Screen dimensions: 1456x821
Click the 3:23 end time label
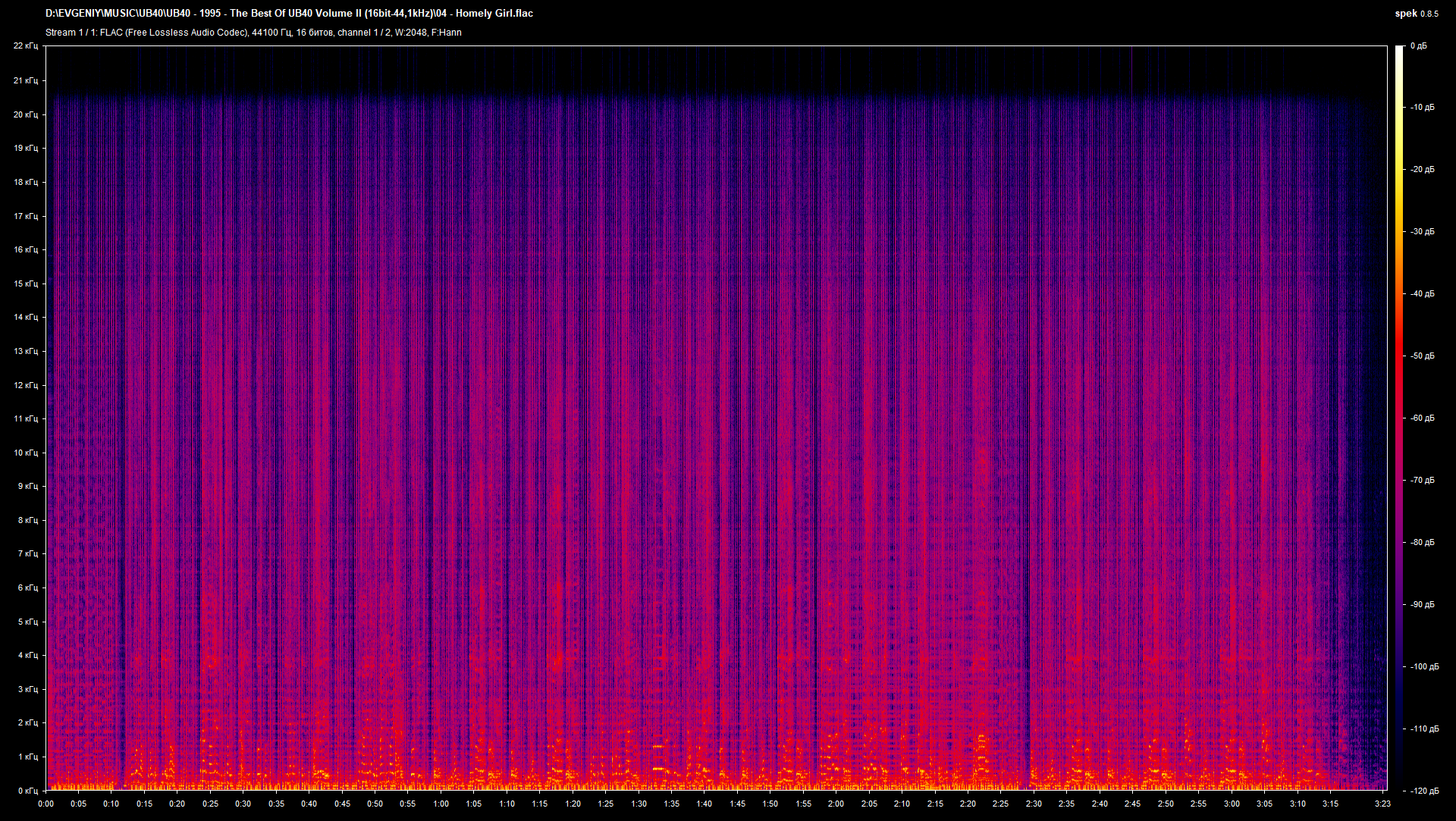[1382, 804]
